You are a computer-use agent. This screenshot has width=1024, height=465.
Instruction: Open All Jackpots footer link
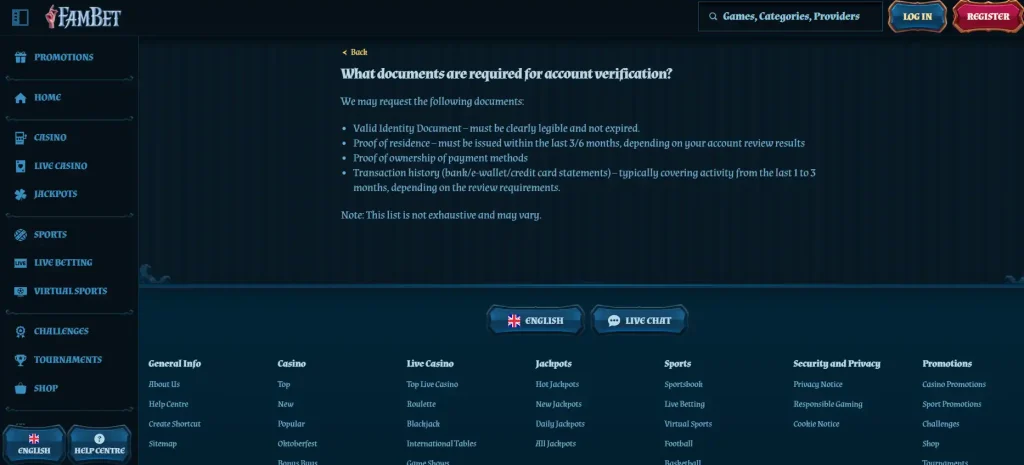tap(556, 444)
